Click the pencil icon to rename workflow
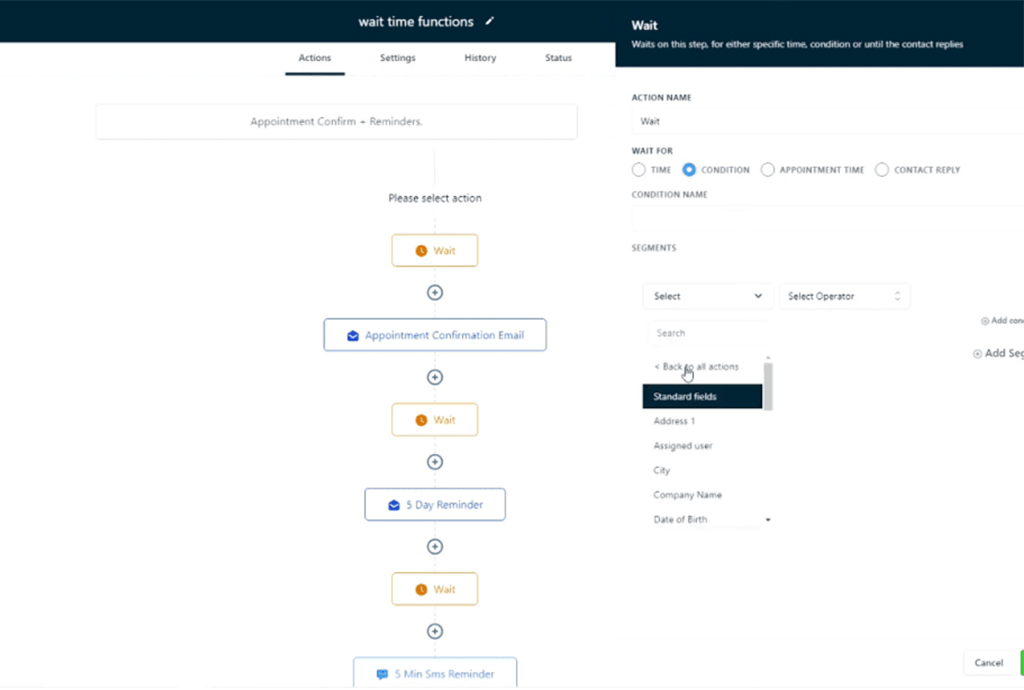 click(x=489, y=21)
